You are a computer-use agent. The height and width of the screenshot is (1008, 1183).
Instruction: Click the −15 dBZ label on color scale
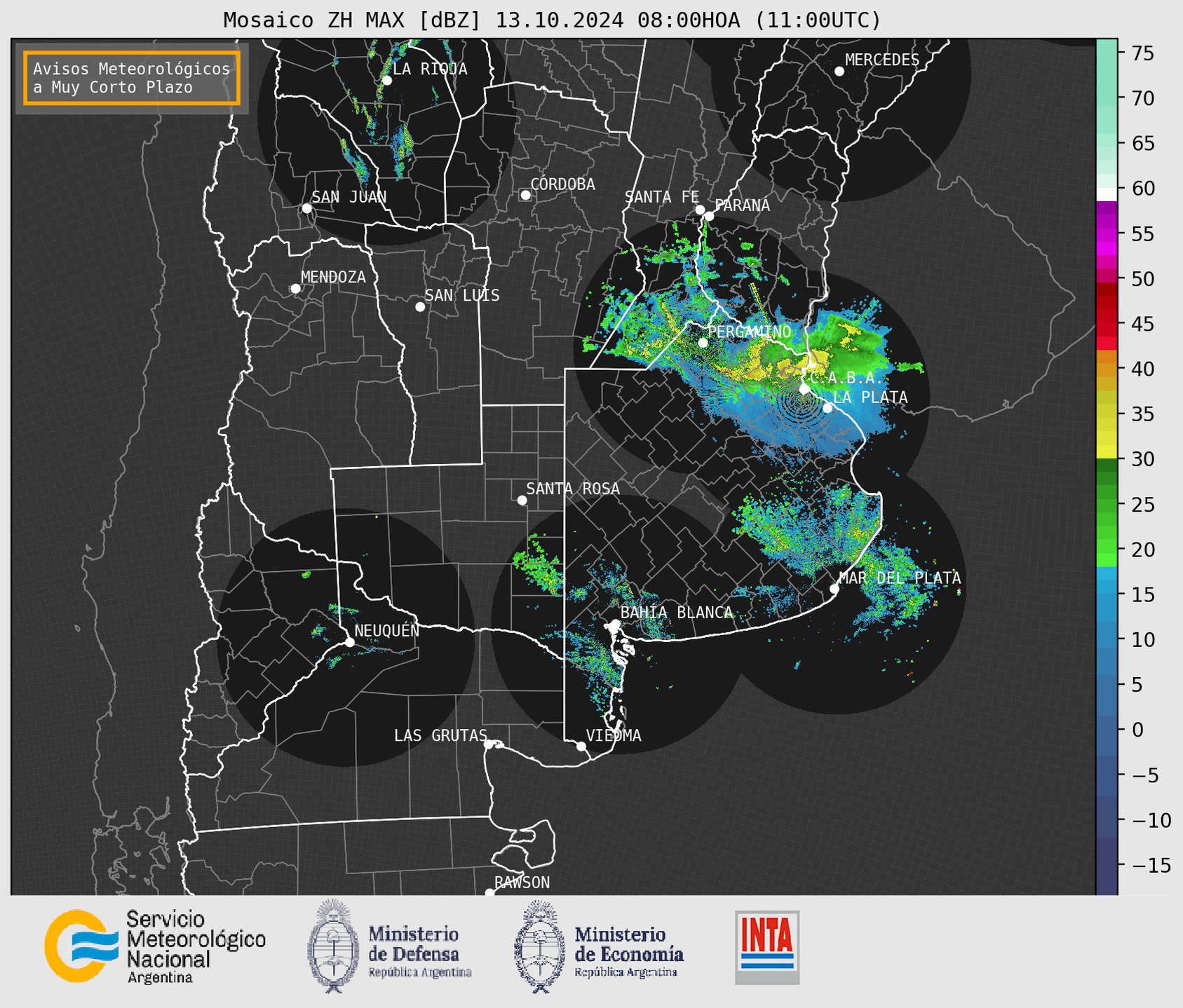click(x=1151, y=865)
